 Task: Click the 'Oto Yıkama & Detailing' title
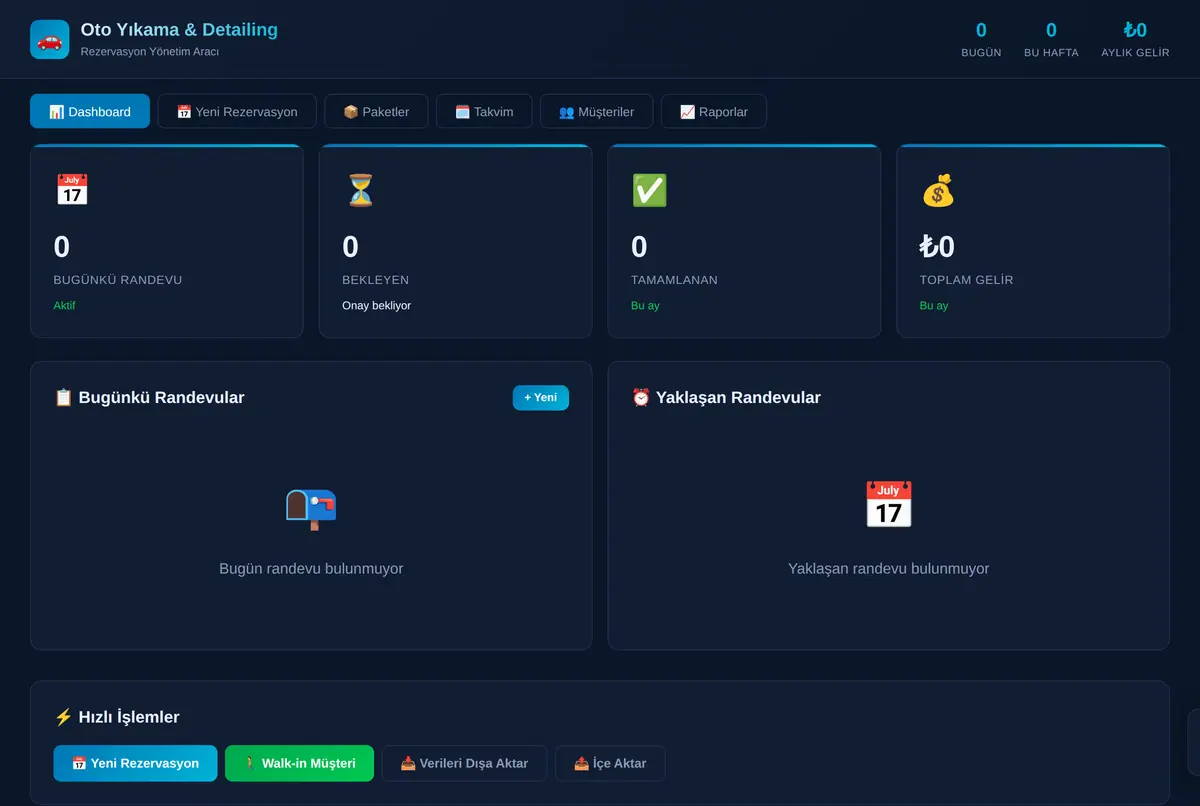179,30
